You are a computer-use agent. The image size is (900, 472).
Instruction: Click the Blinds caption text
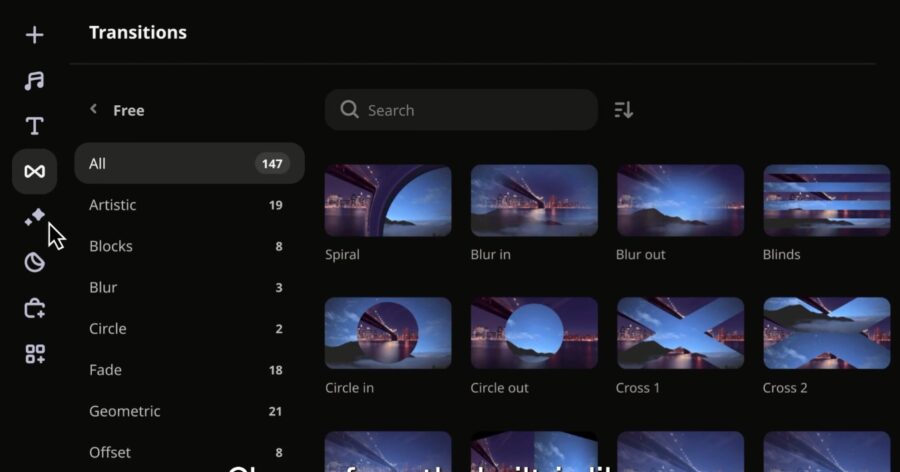pyautogui.click(x=781, y=254)
